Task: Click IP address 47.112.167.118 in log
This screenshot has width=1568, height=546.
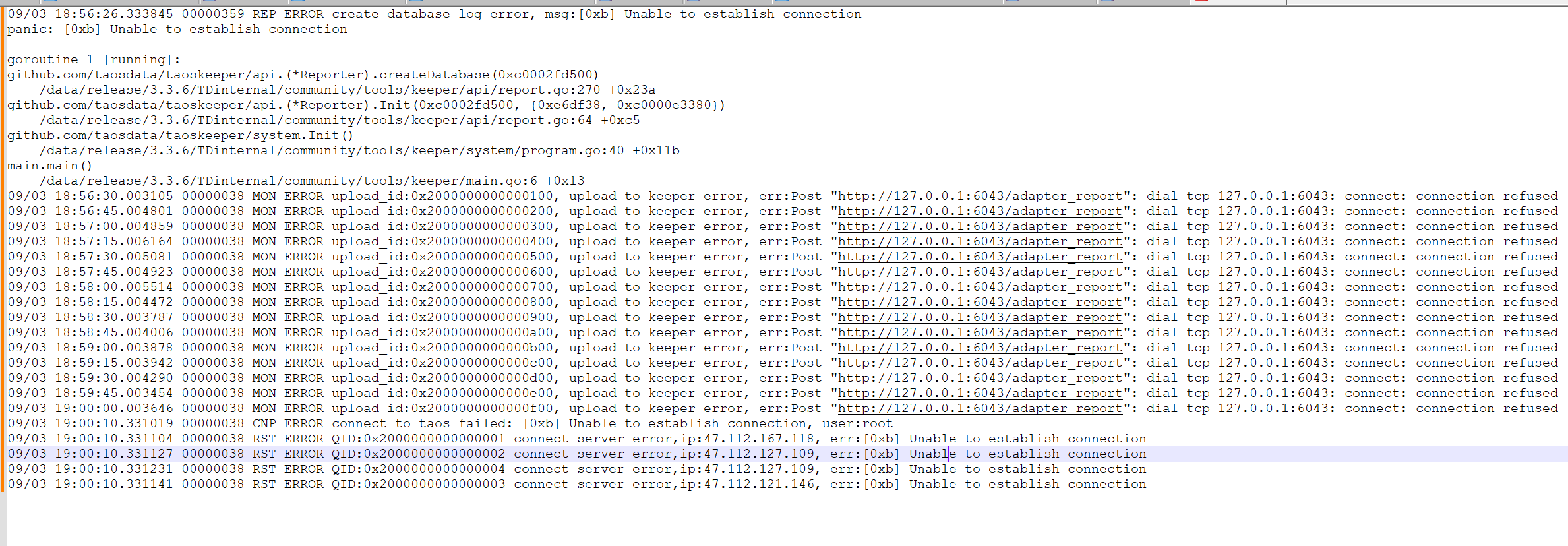Action: [758, 439]
